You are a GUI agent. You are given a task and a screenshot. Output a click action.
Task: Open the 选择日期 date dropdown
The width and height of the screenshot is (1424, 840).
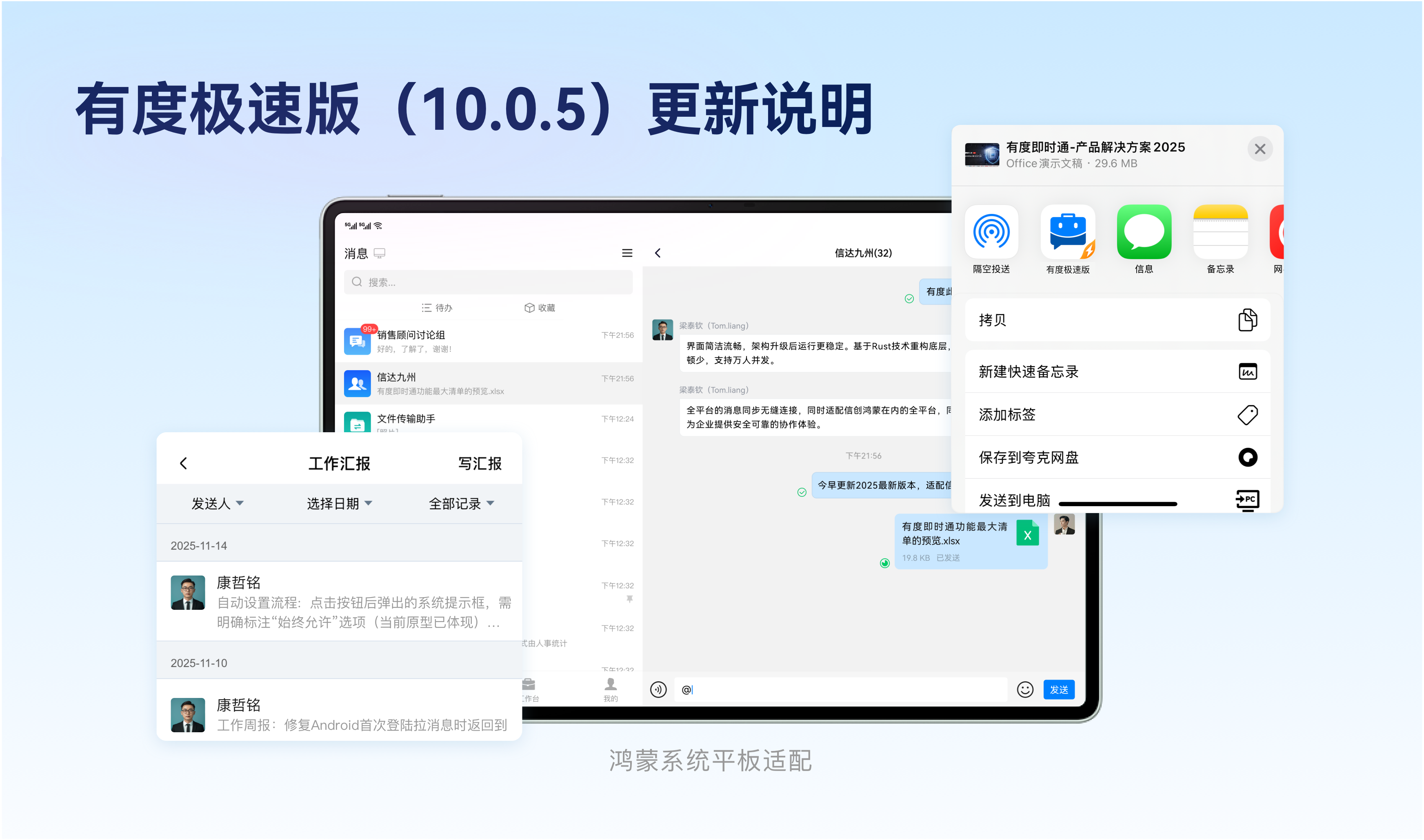coord(339,503)
